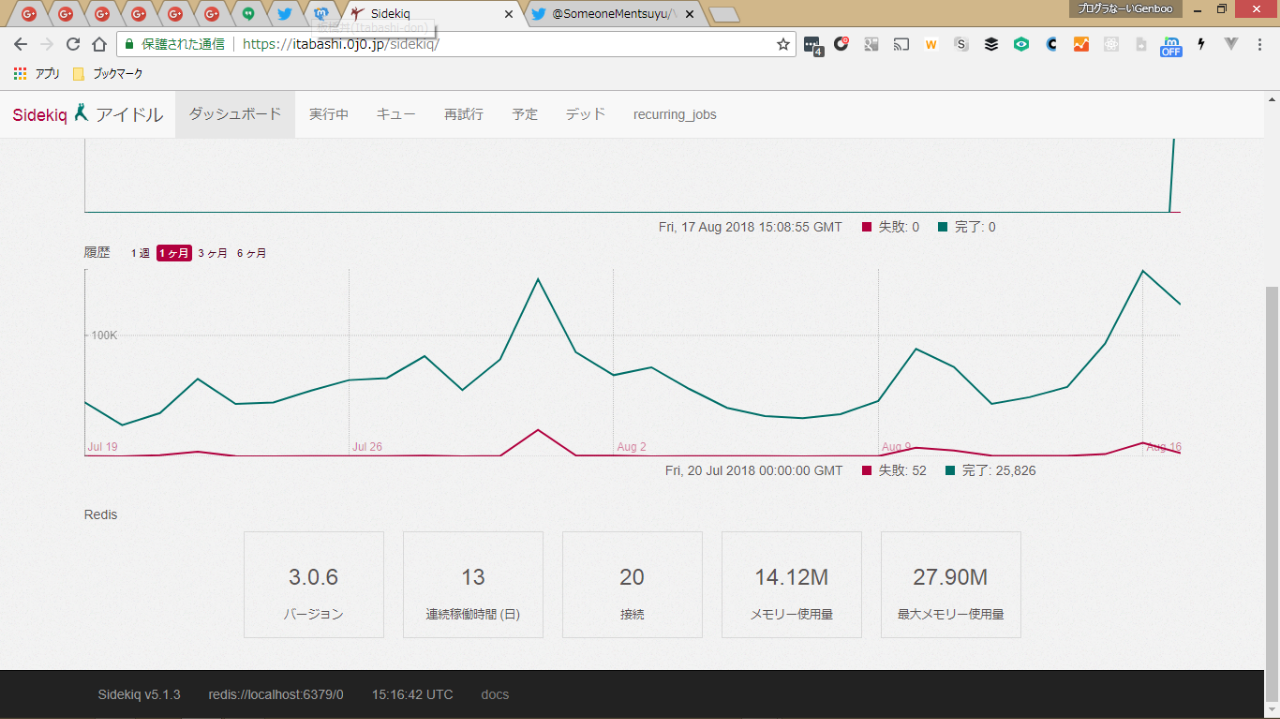Select the 1週 history range
Viewport: 1280px width, 719px height.
pos(140,253)
